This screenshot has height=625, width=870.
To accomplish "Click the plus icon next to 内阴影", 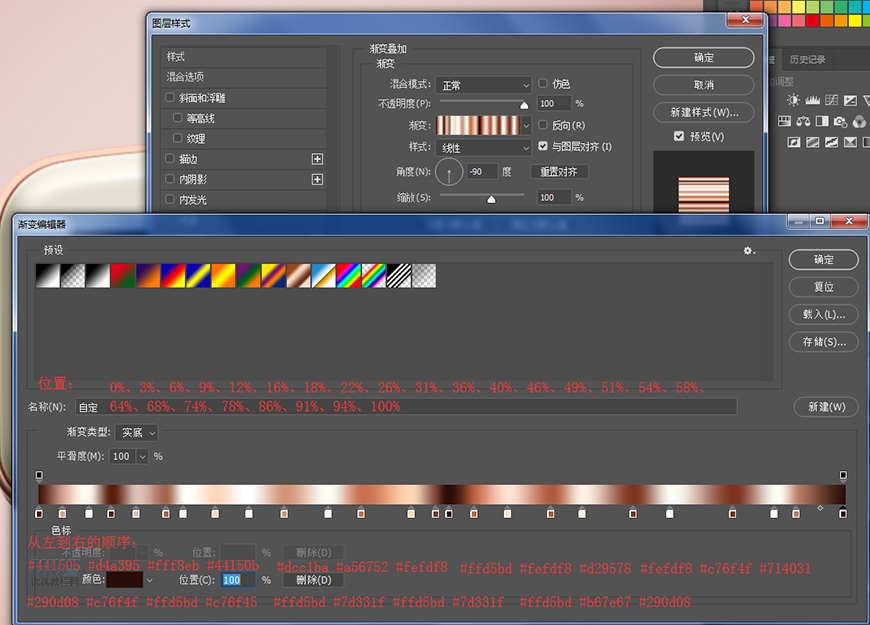I will point(317,180).
